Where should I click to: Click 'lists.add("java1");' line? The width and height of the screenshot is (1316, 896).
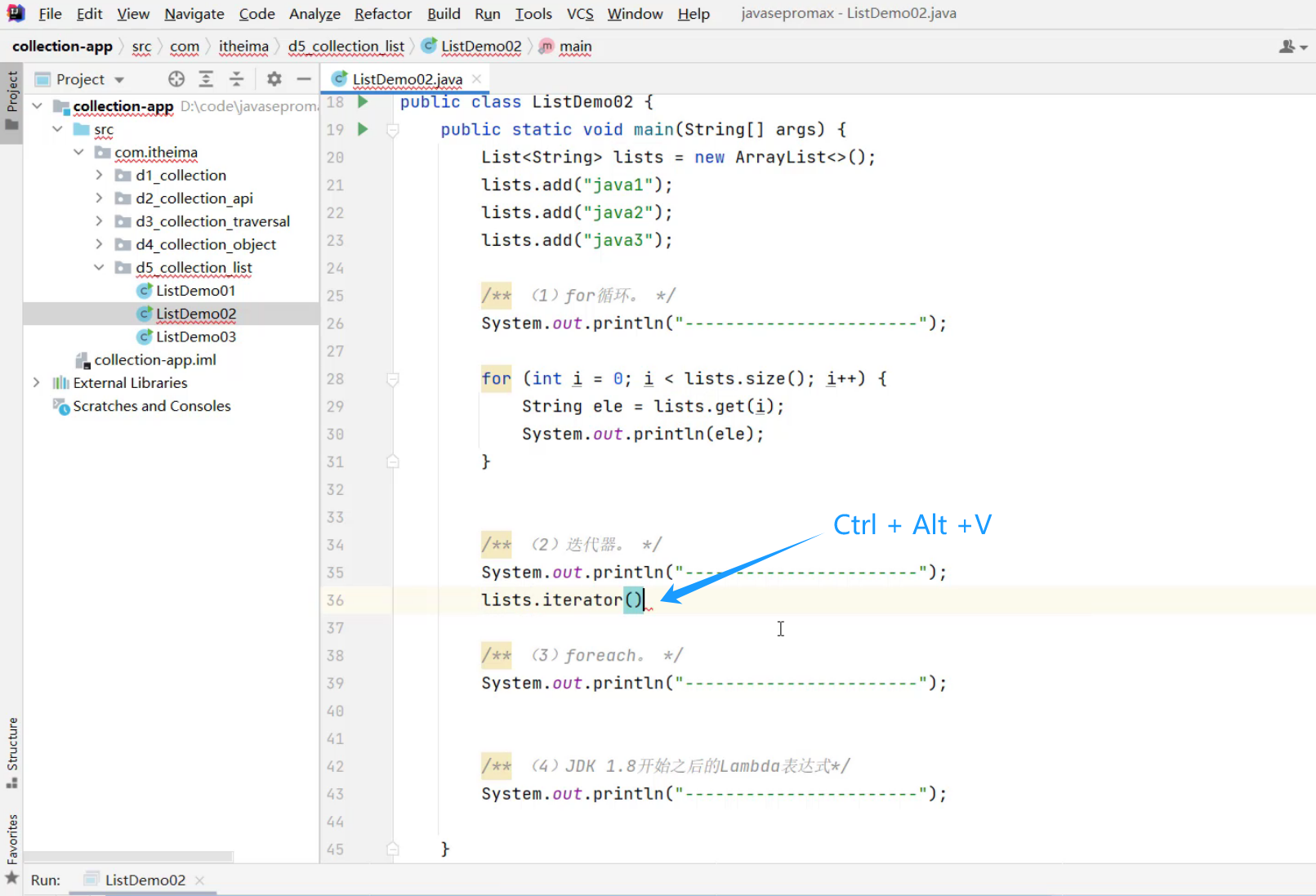click(577, 185)
